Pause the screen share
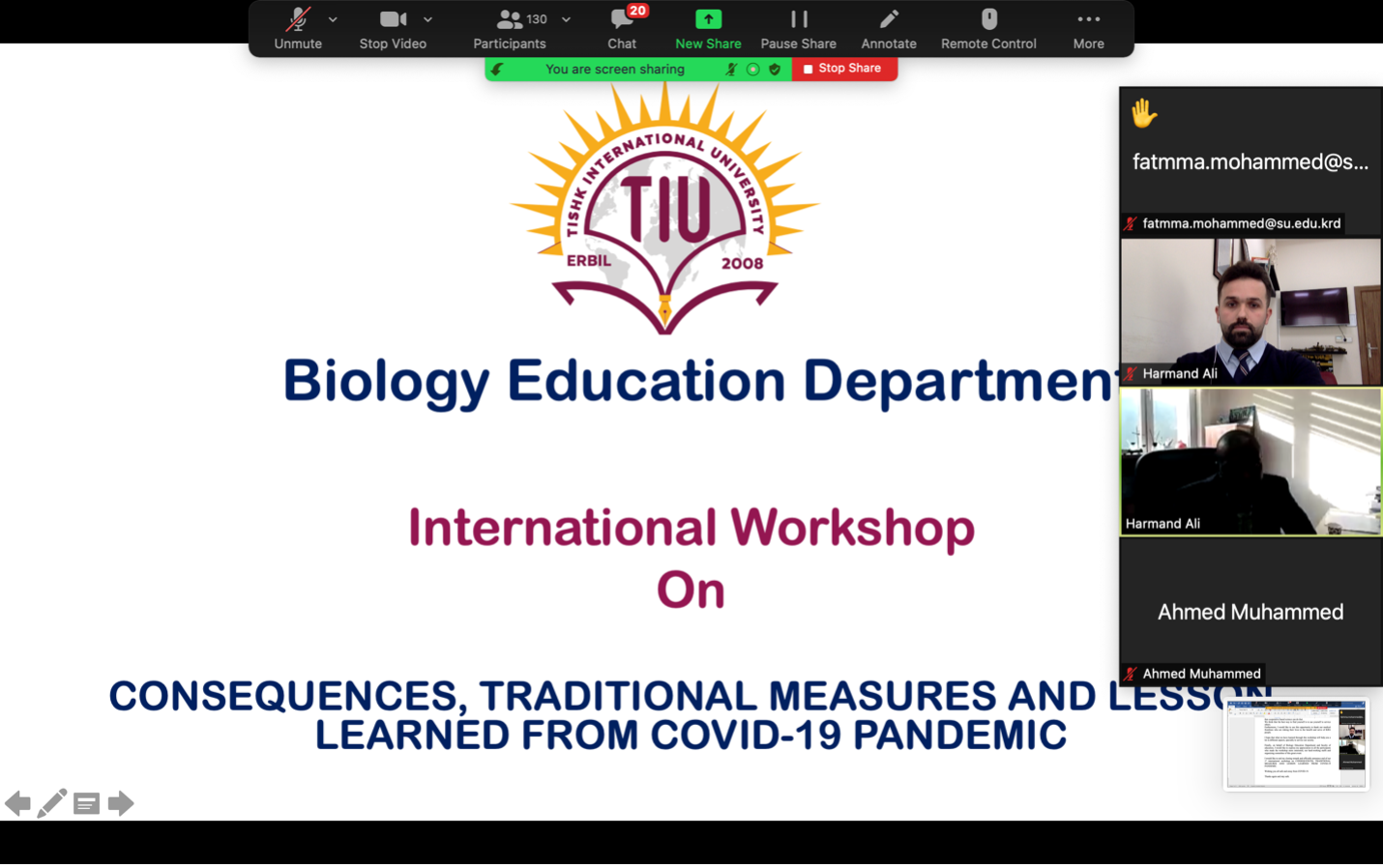This screenshot has height=868, width=1383. [x=798, y=28]
